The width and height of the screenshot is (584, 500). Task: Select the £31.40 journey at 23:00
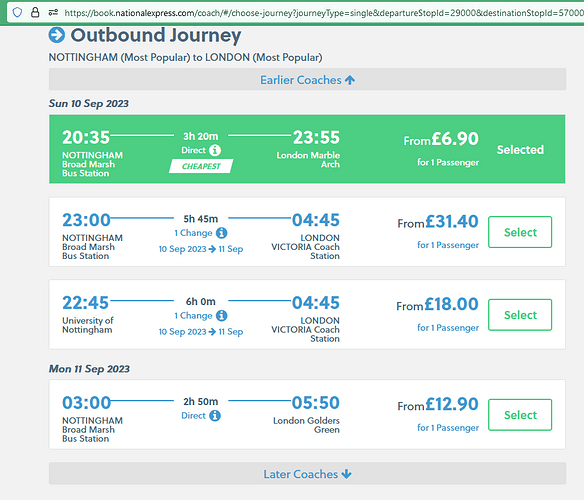tap(520, 232)
